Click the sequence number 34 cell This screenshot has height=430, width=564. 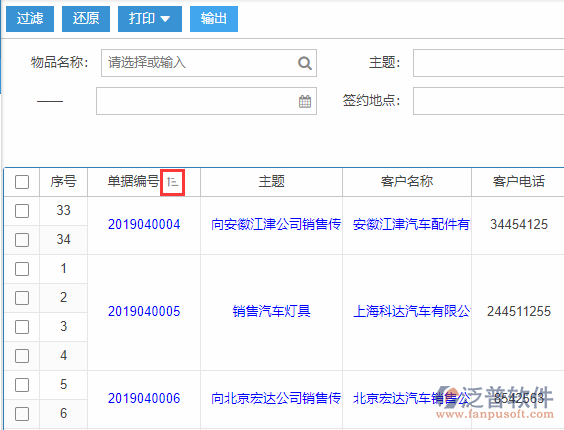pyautogui.click(x=63, y=240)
